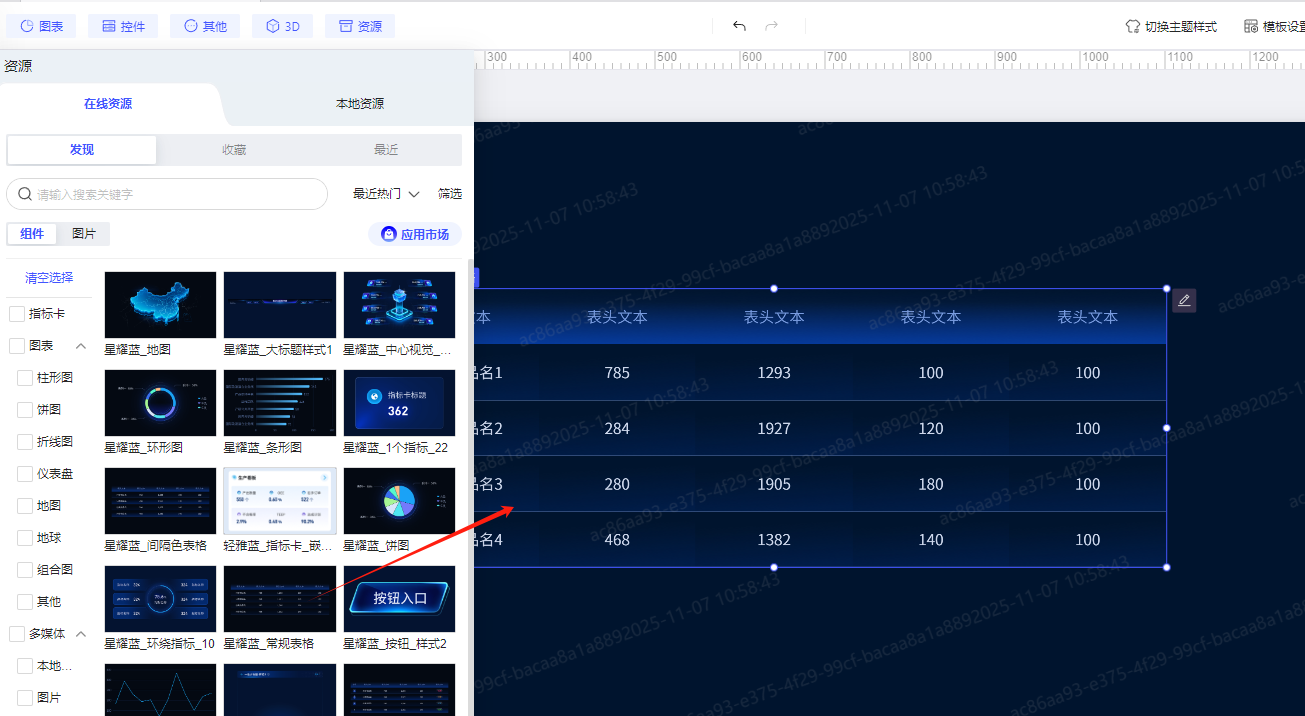Select the 最近 tab

386,150
